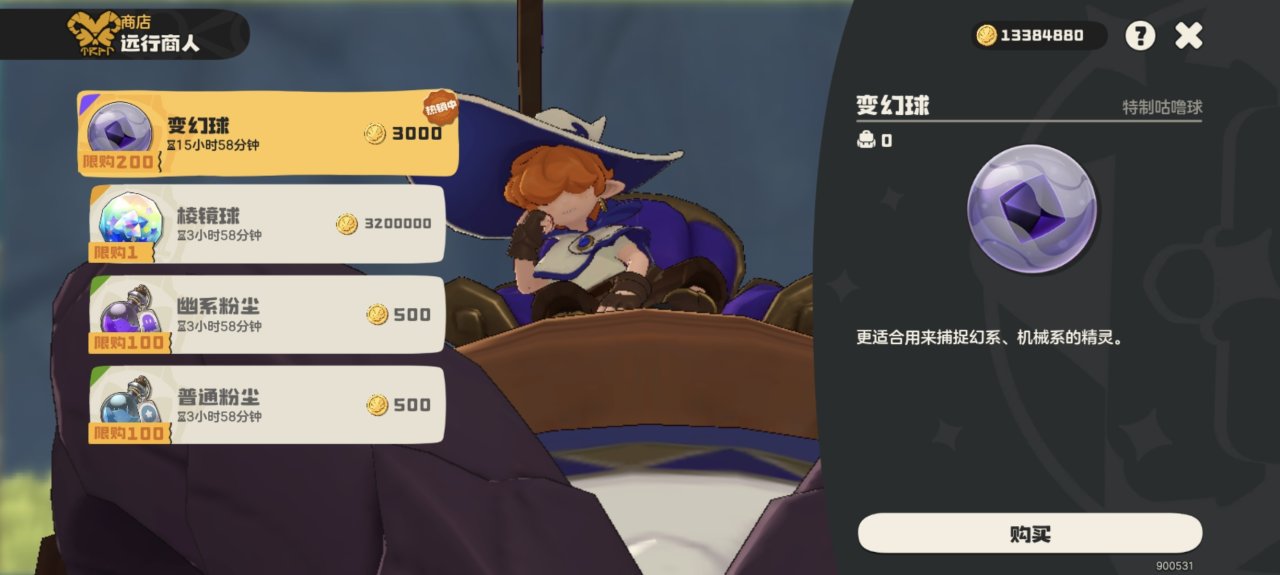The image size is (1280, 575).
Task: Select the 普通粉尘 blue potion icon
Action: click(127, 402)
